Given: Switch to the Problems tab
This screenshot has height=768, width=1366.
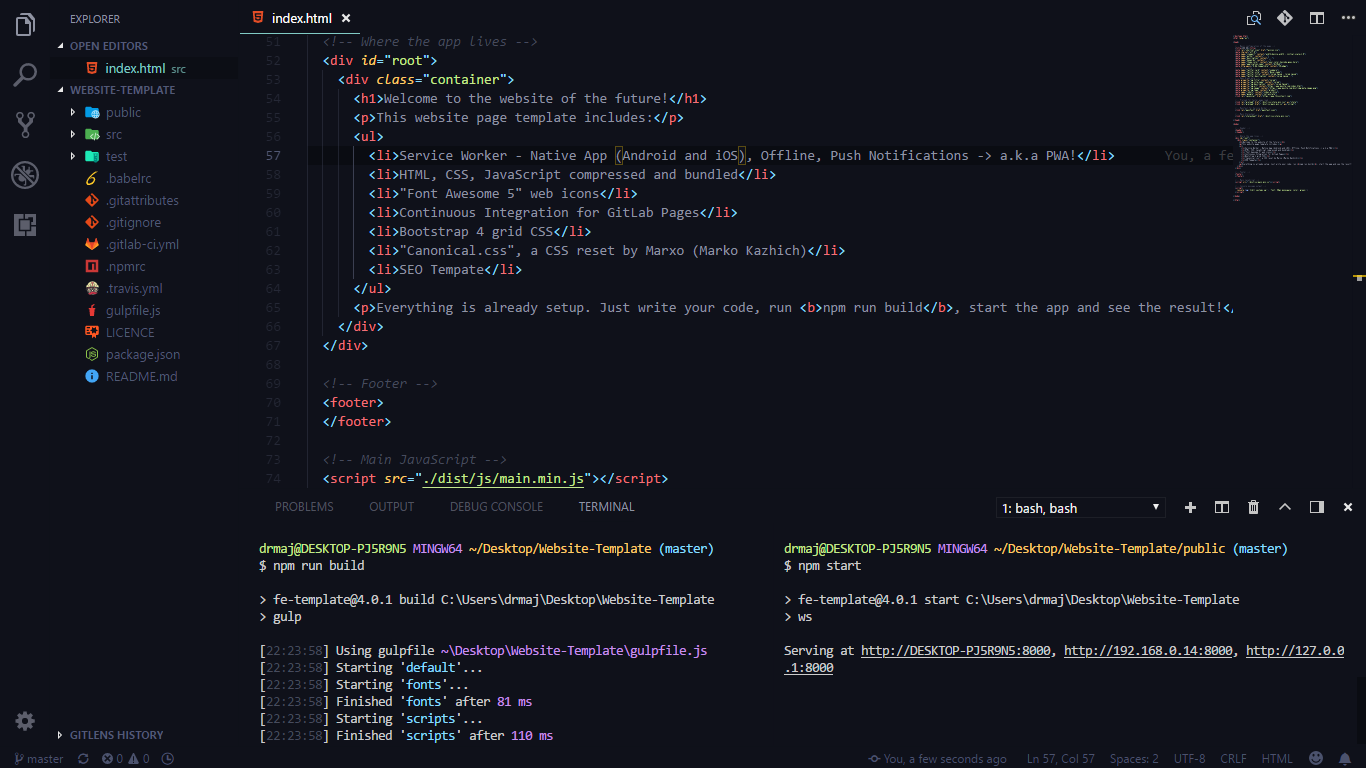Looking at the screenshot, I should (304, 507).
